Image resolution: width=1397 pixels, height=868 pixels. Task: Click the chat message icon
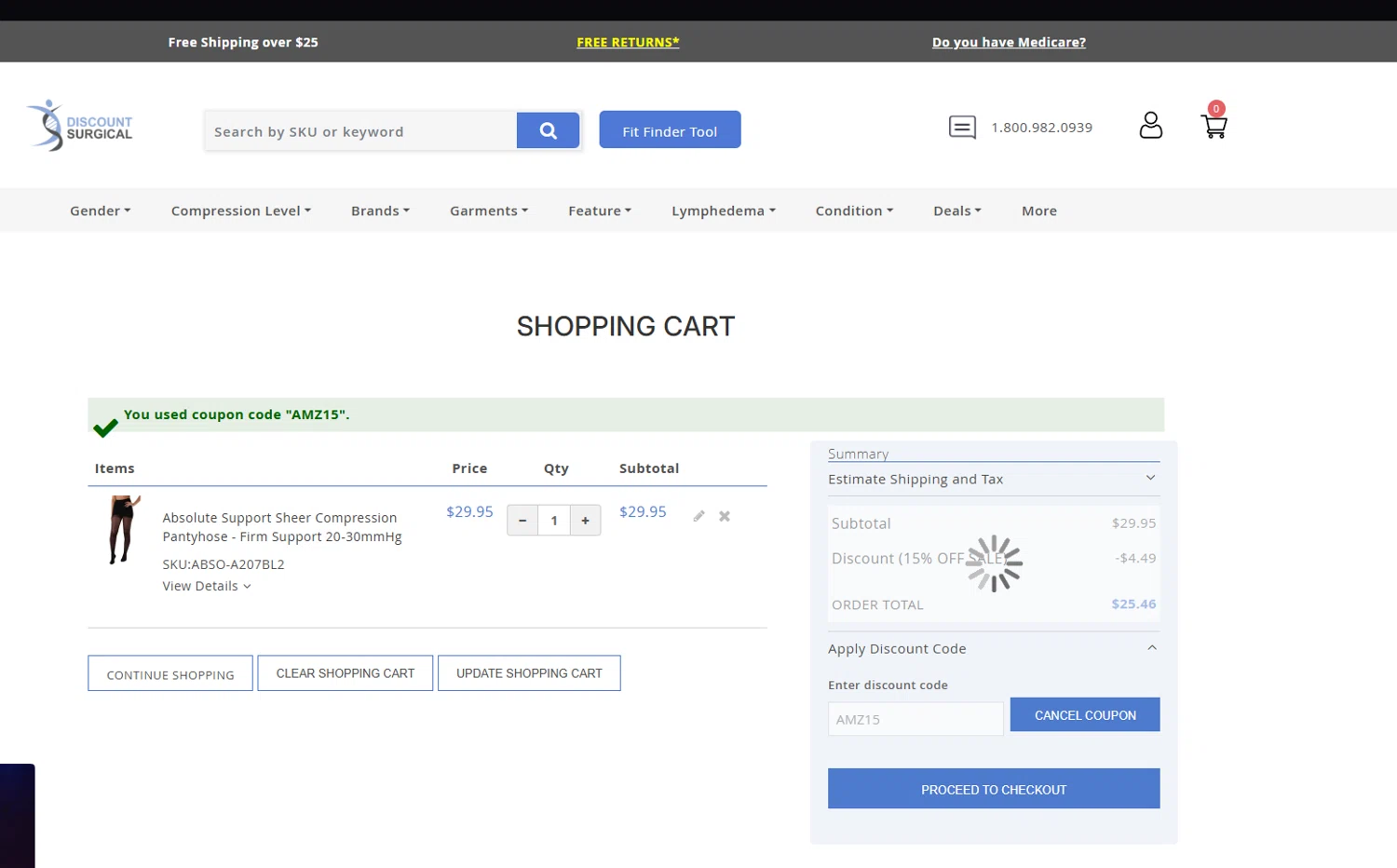(962, 128)
